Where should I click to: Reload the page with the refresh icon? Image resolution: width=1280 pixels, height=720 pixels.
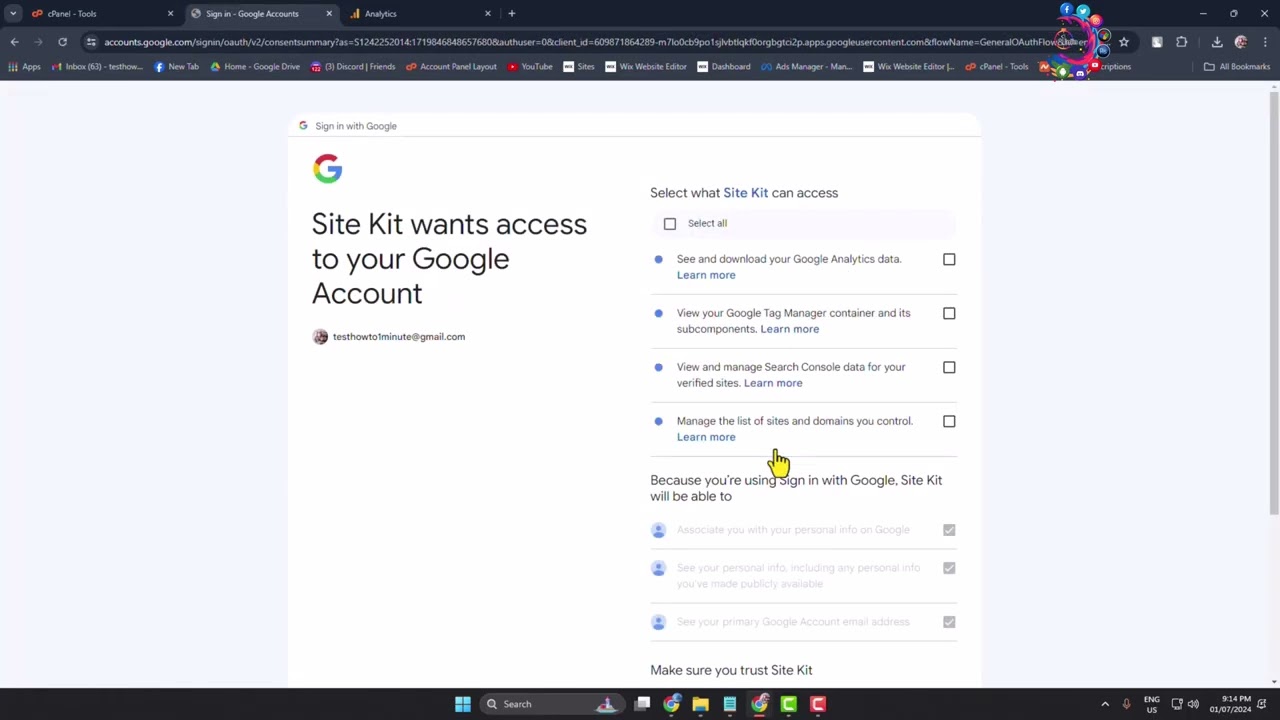tap(62, 42)
